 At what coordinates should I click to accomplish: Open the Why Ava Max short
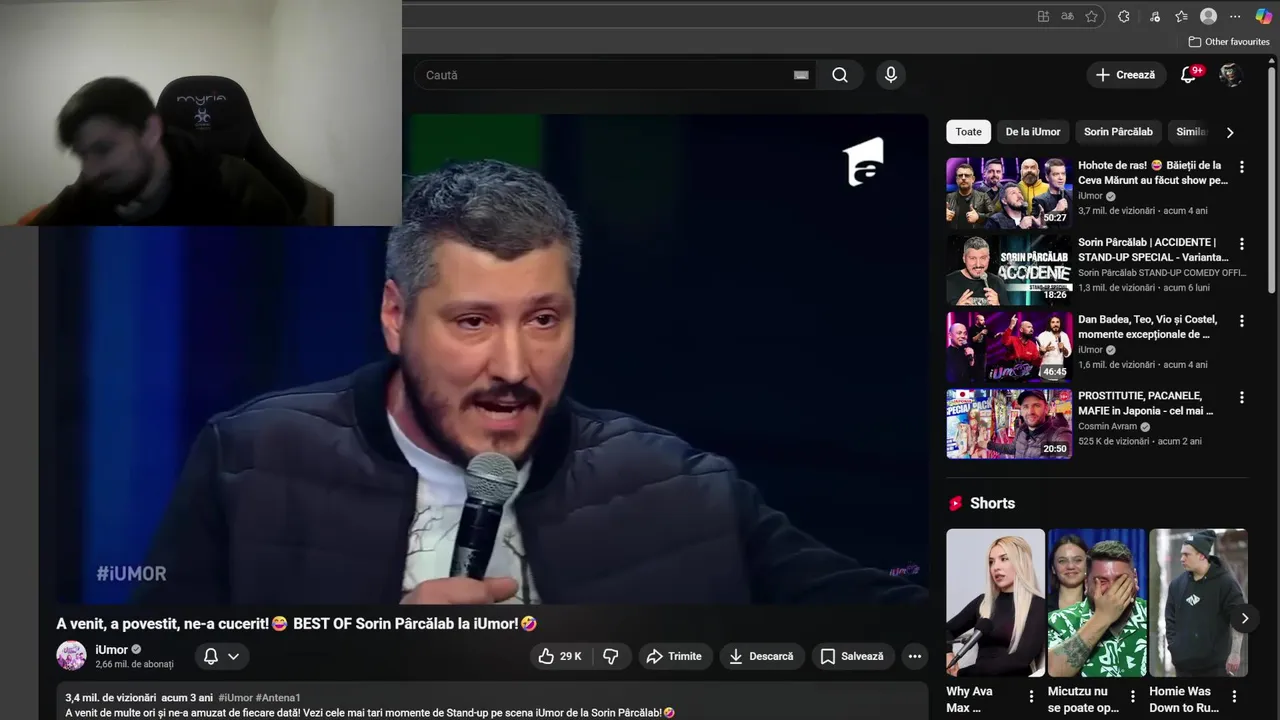(995, 603)
